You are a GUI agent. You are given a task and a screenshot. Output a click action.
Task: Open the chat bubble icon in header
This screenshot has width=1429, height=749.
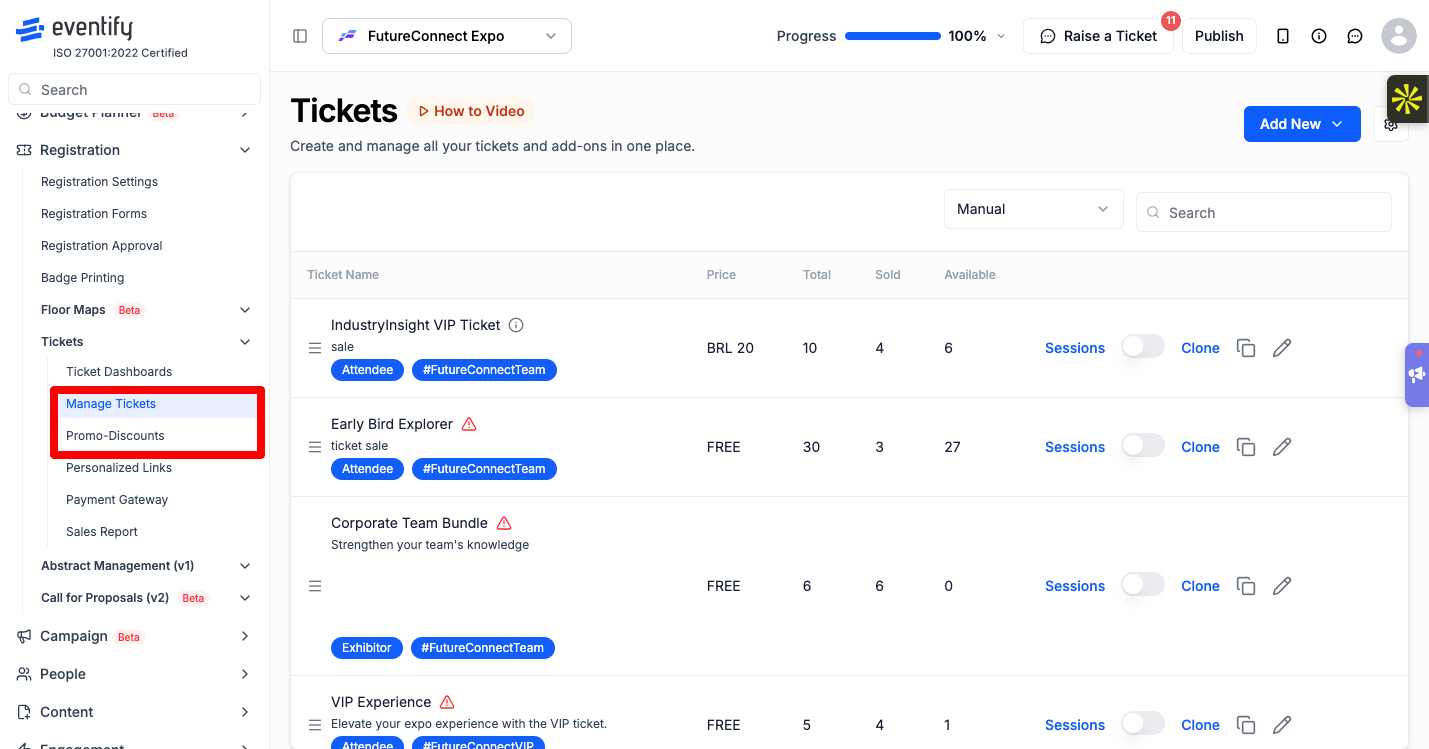(x=1355, y=36)
